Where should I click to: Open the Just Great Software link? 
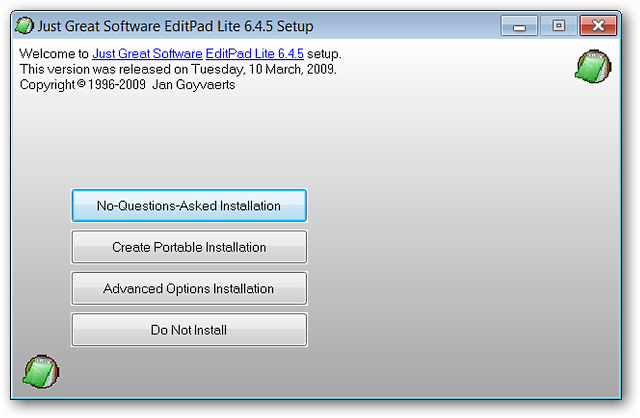147,53
